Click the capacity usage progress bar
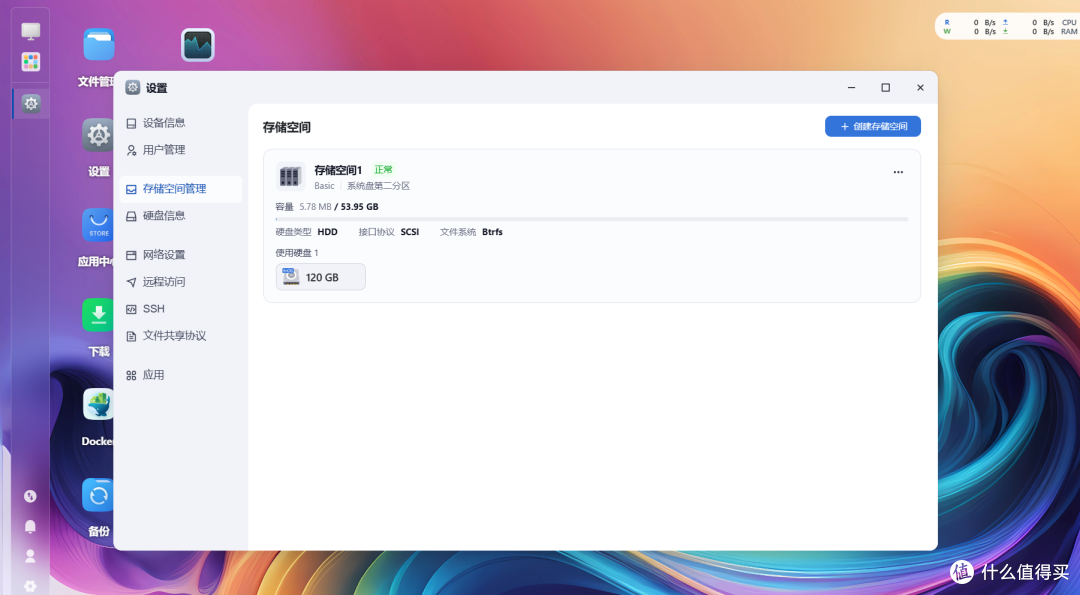The width and height of the screenshot is (1080, 595). click(x=592, y=219)
